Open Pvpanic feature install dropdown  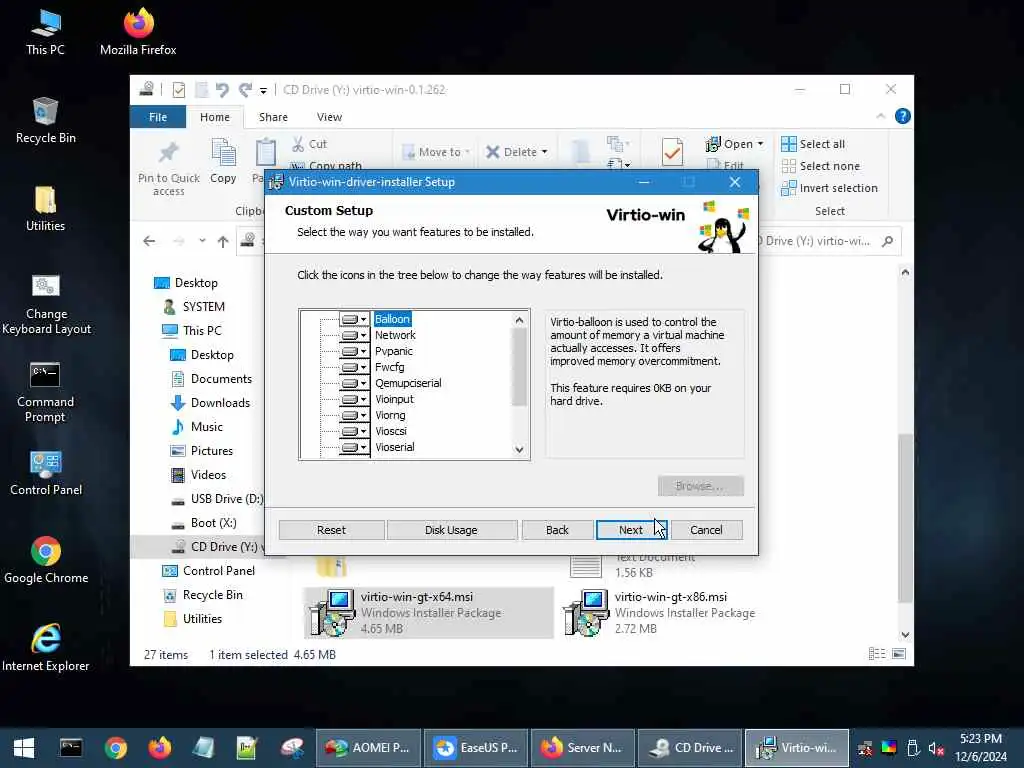coord(355,351)
